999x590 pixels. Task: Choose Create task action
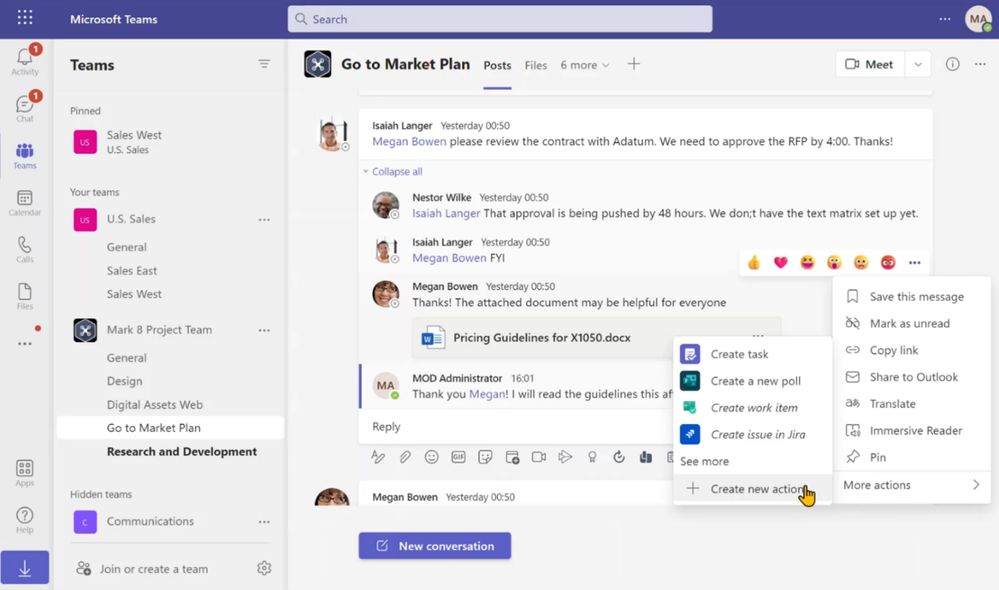coord(752,354)
